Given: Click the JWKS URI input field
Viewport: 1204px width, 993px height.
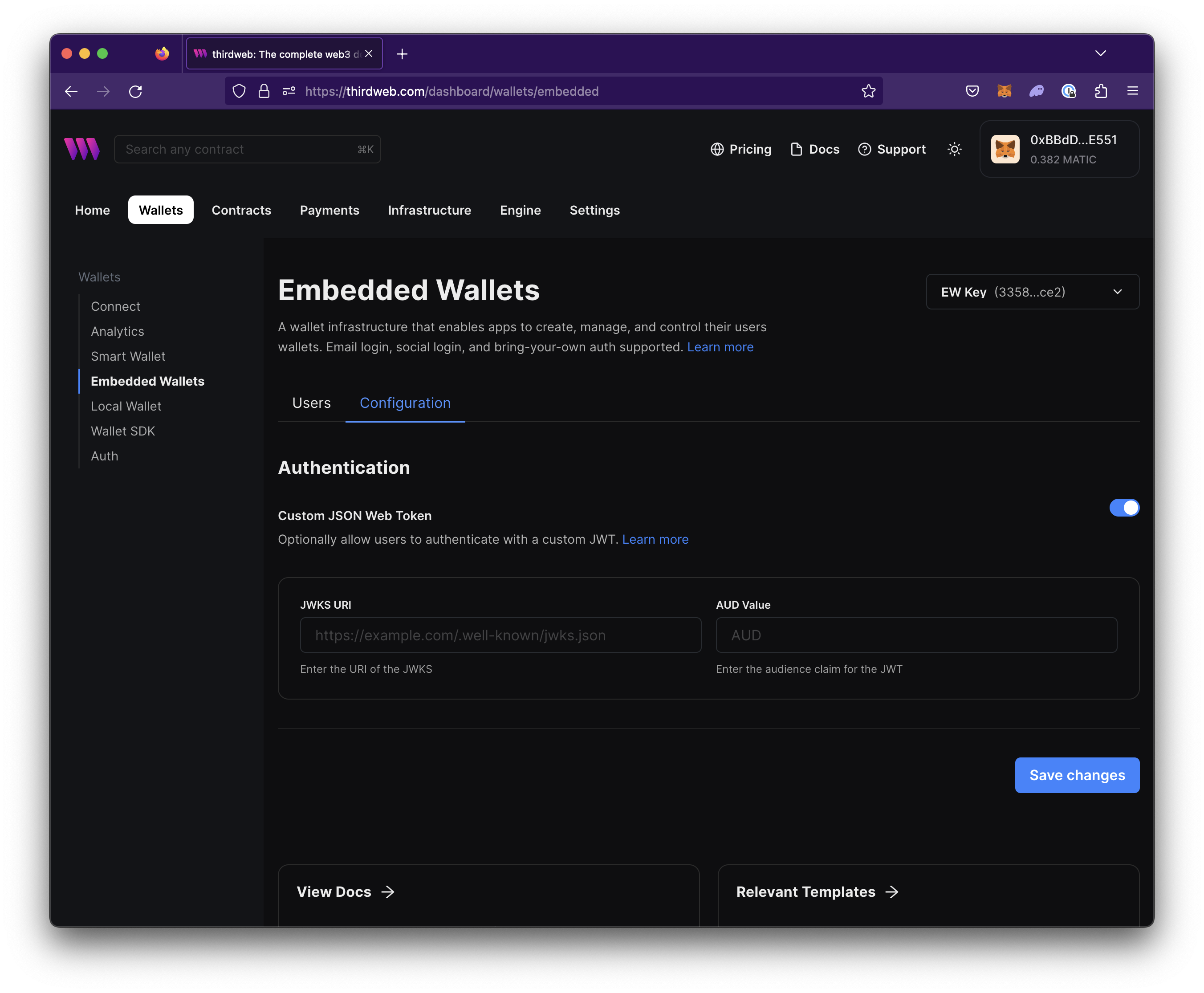Looking at the screenshot, I should [x=500, y=635].
